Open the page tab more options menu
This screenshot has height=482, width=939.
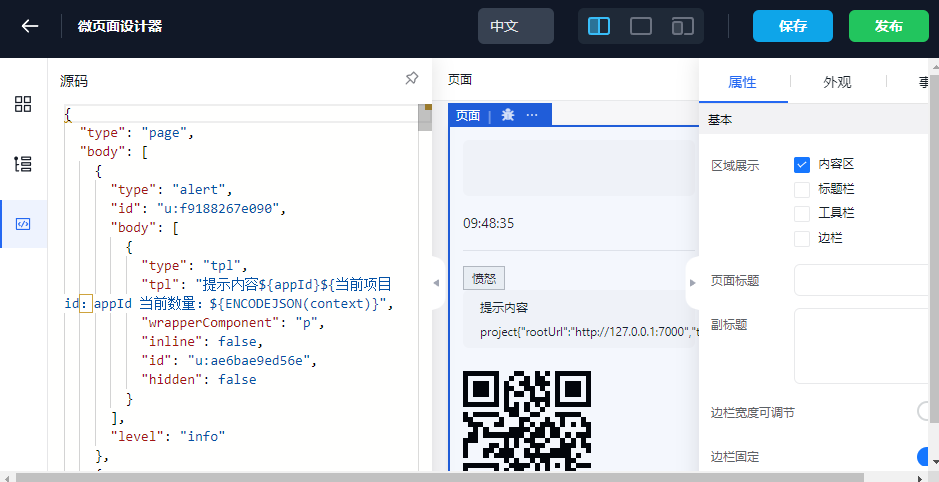tap(532, 115)
